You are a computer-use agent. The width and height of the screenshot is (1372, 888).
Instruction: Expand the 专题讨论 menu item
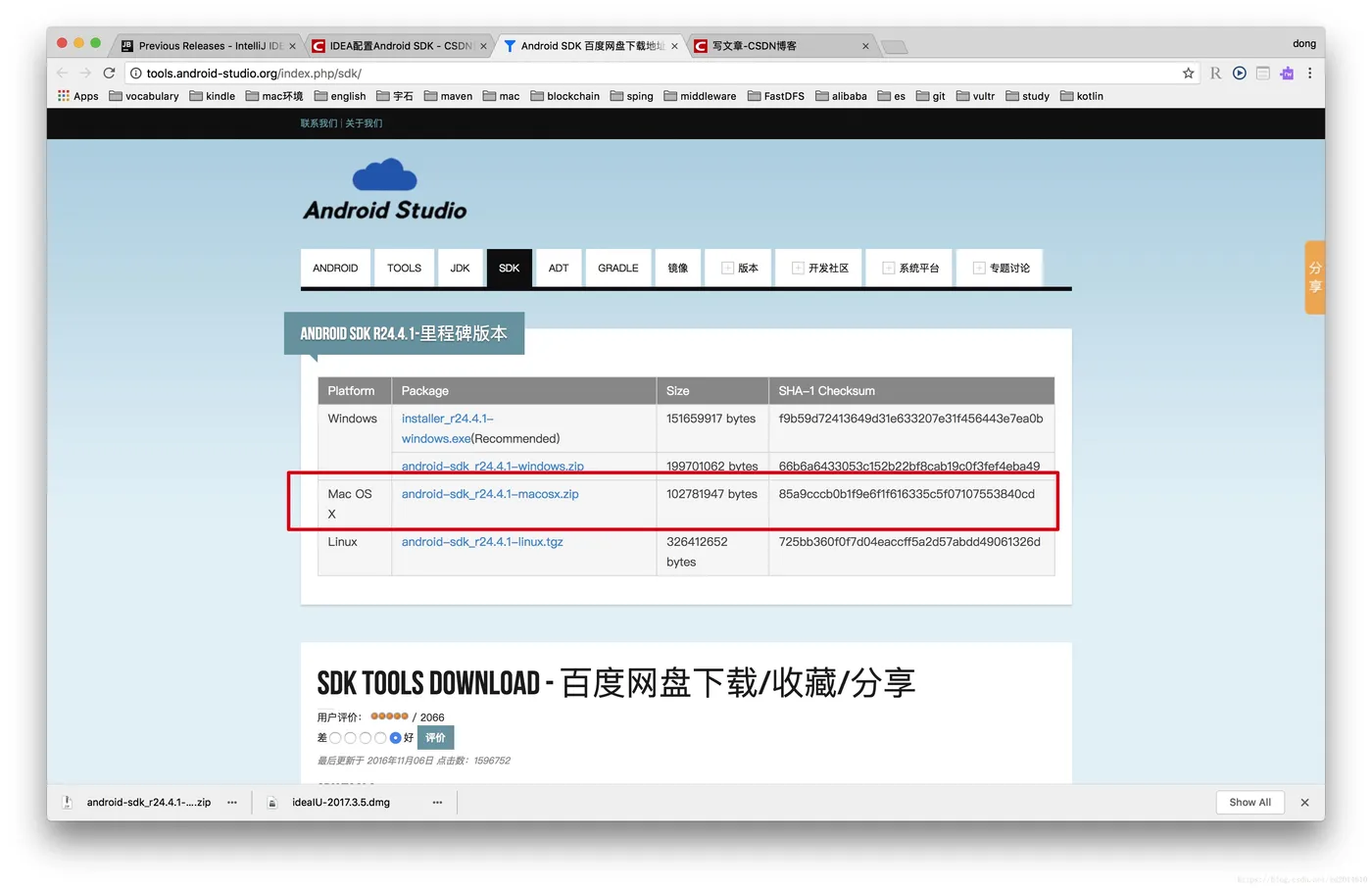click(1001, 268)
